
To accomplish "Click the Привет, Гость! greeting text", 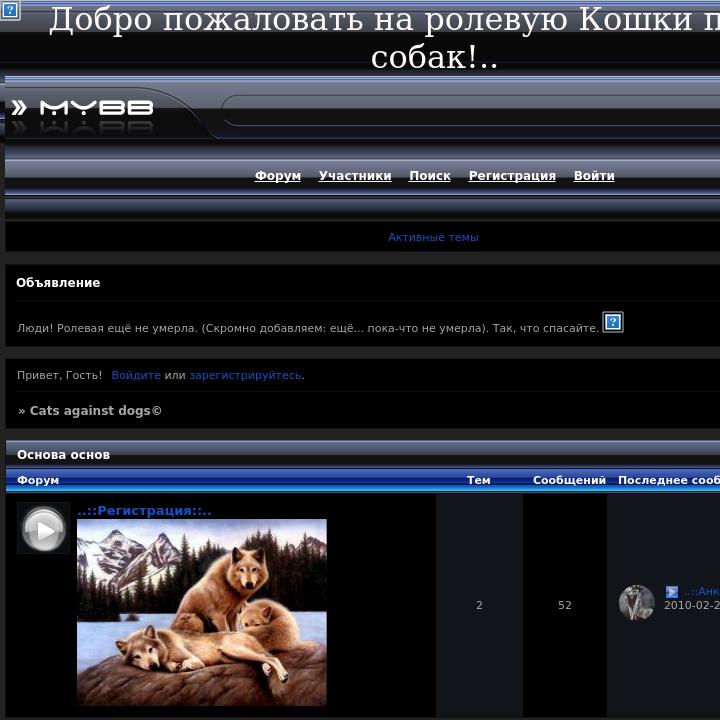I will [x=59, y=375].
